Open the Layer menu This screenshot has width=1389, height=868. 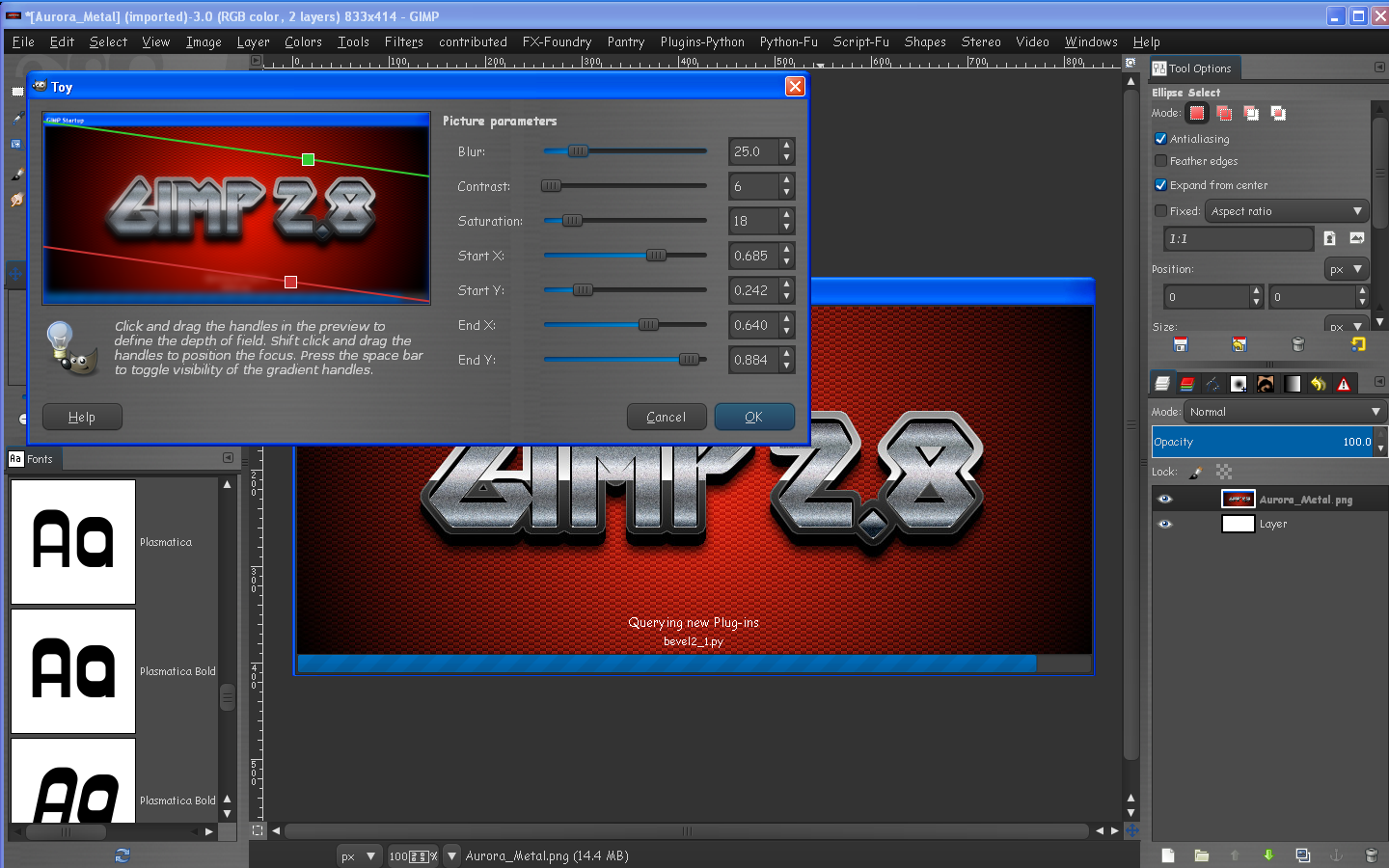253,41
